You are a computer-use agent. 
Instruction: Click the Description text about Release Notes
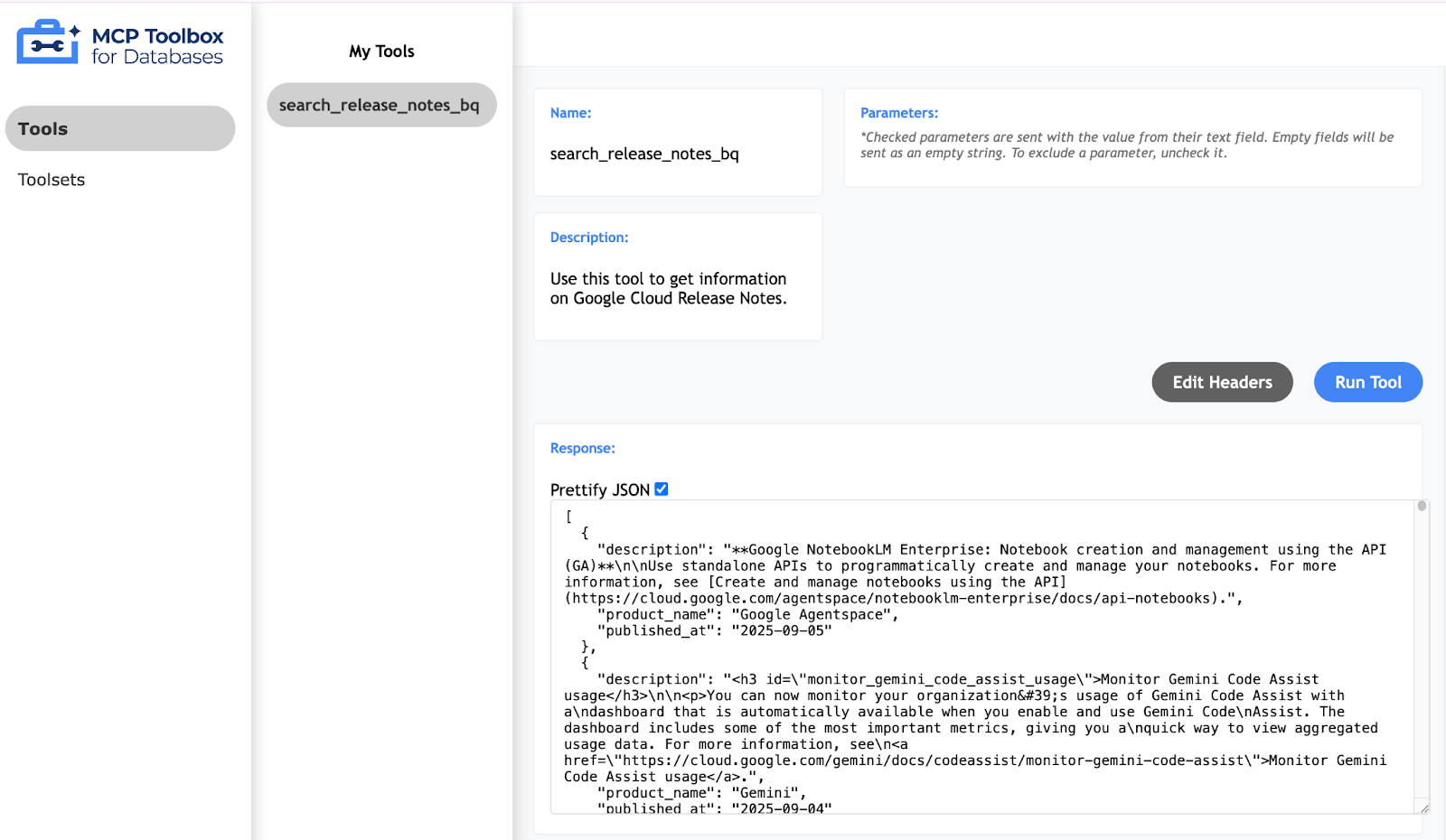pyautogui.click(x=668, y=288)
